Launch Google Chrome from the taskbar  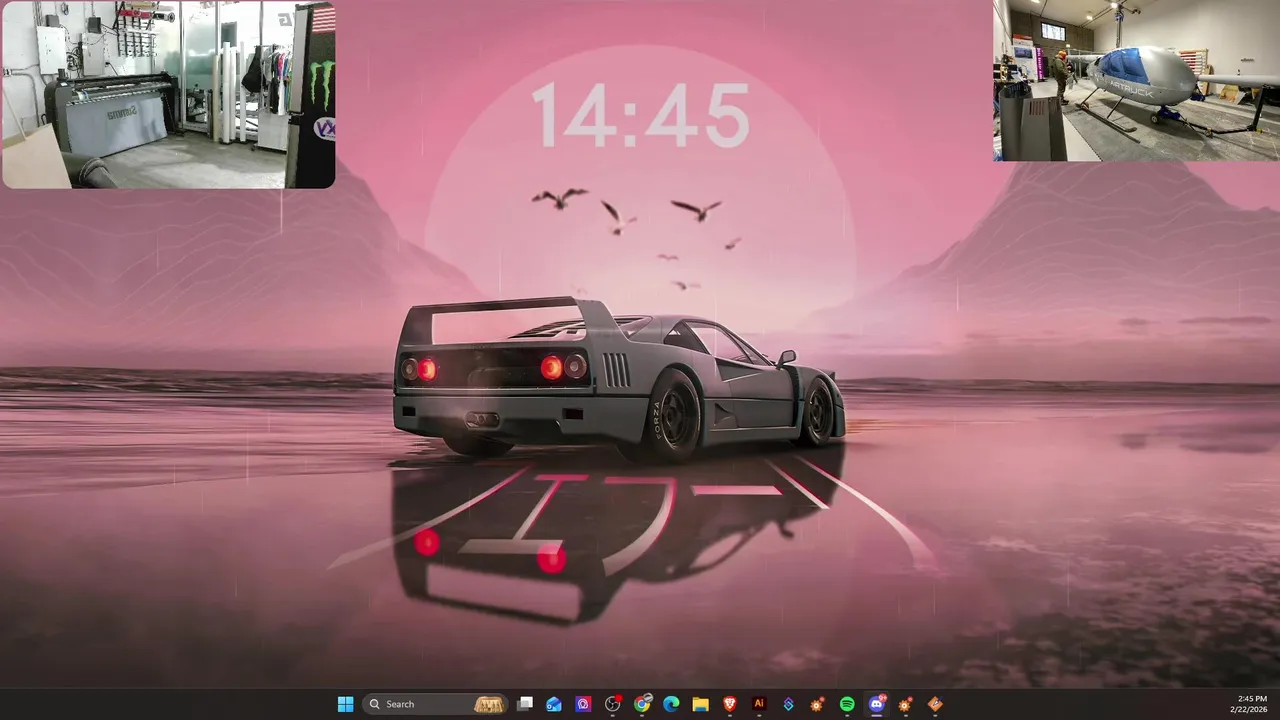click(642, 704)
